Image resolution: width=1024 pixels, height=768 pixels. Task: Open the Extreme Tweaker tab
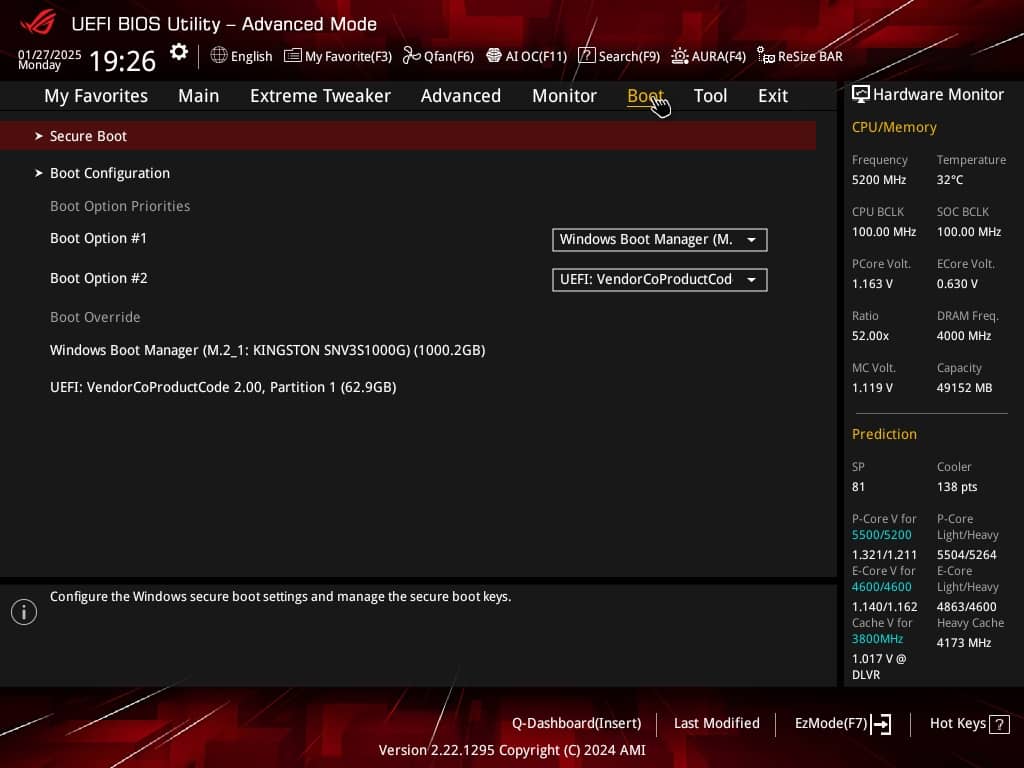click(320, 96)
